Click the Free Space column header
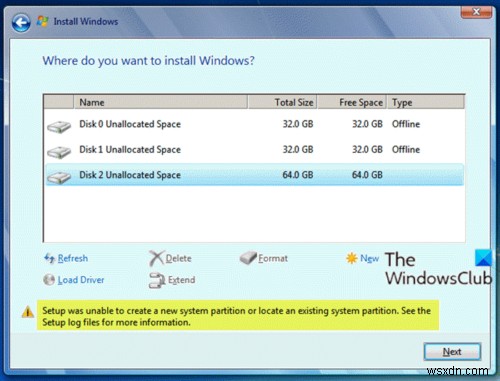 [x=352, y=102]
